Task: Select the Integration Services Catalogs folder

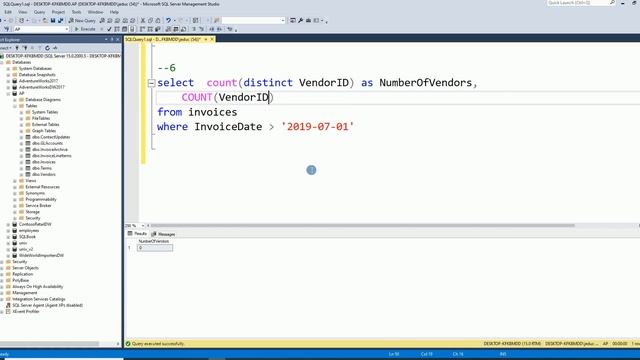Action: 38,299
